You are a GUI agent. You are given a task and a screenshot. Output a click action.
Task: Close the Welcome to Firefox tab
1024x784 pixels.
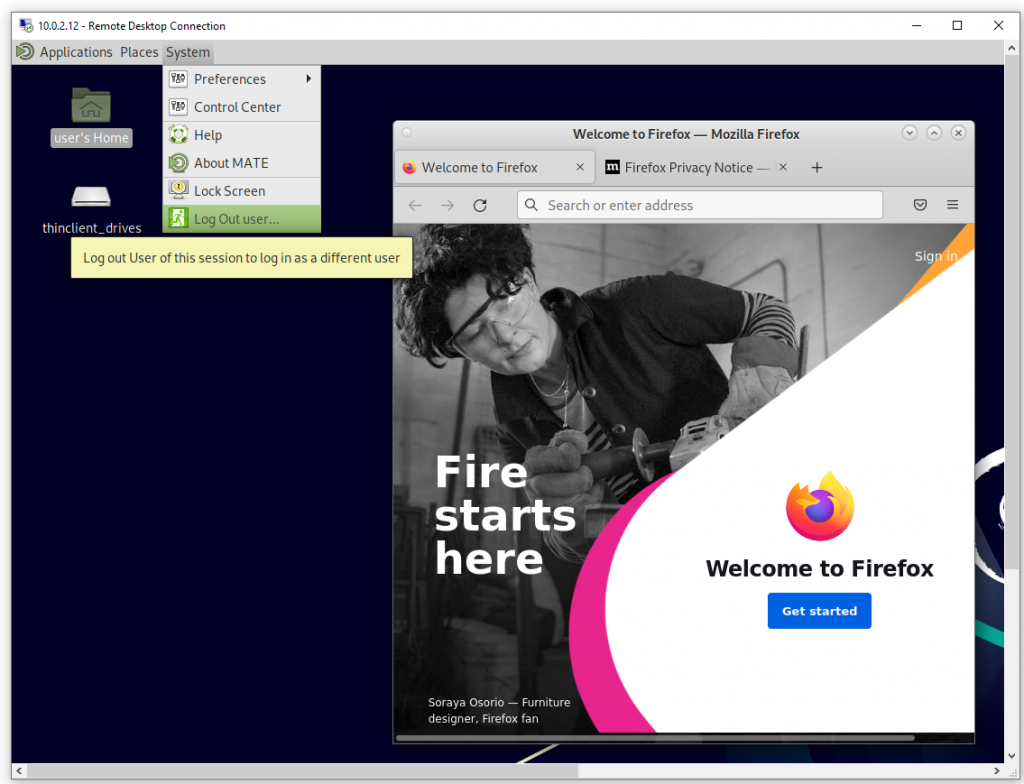click(x=579, y=167)
